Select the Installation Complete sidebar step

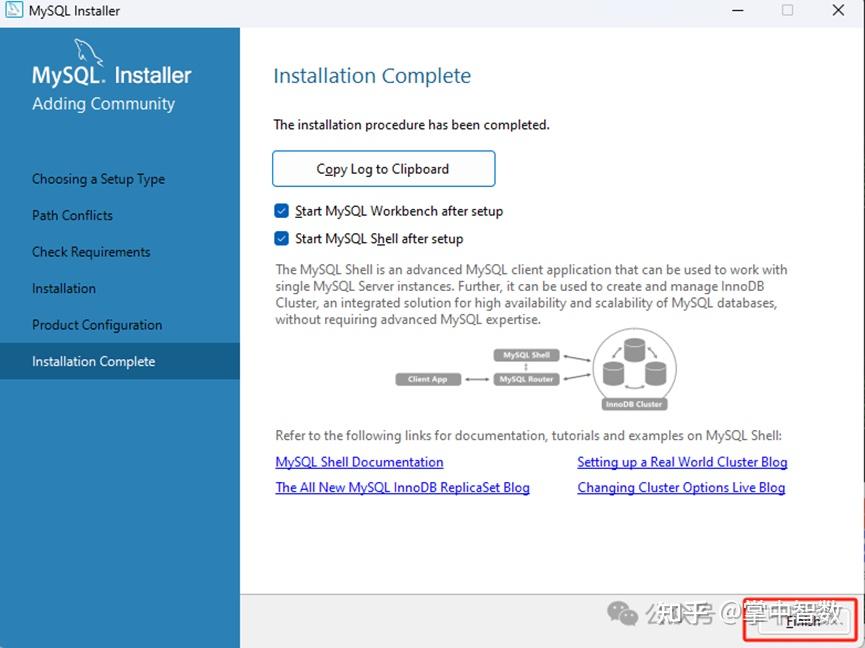coord(120,361)
